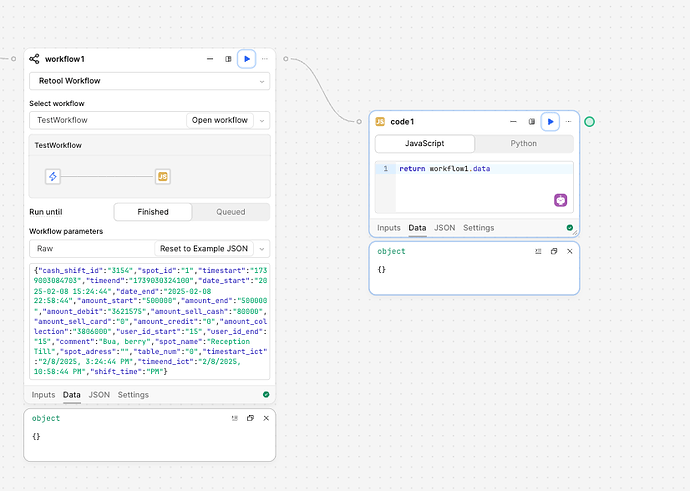
Task: Open the Retool Workflow type dropdown
Action: click(x=150, y=81)
